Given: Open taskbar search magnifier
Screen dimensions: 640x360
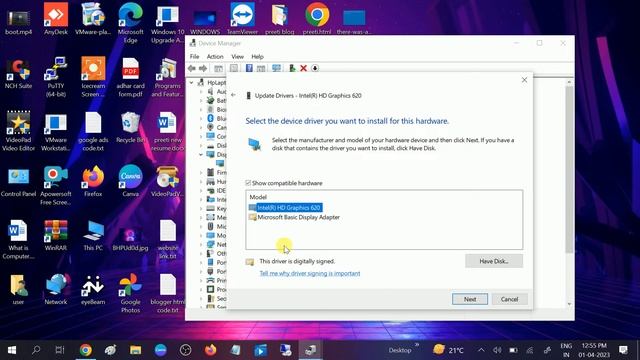Looking at the screenshot, I should click(x=36, y=350).
